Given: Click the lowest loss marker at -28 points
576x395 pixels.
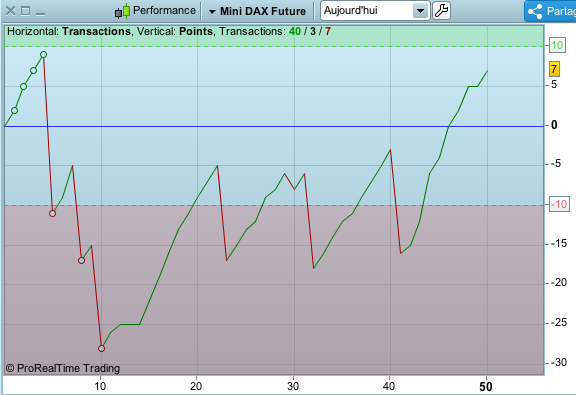Looking at the screenshot, I should pyautogui.click(x=101, y=348).
